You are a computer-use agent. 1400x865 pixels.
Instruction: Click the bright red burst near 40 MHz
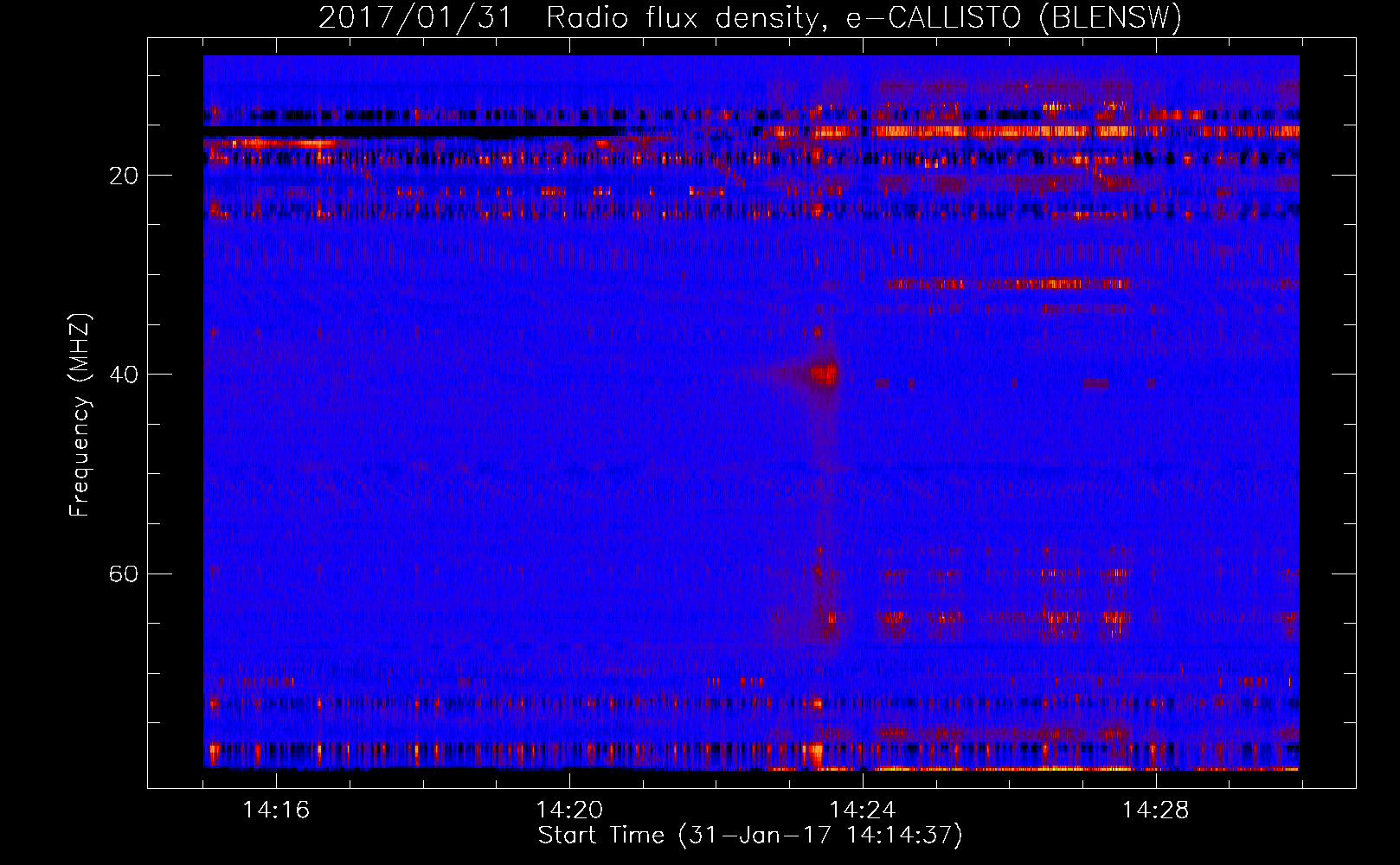click(825, 375)
